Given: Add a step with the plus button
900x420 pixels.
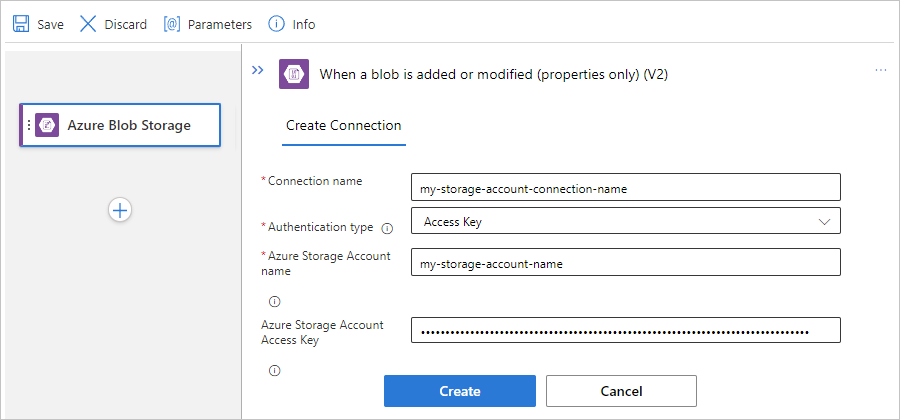Looking at the screenshot, I should tap(120, 210).
